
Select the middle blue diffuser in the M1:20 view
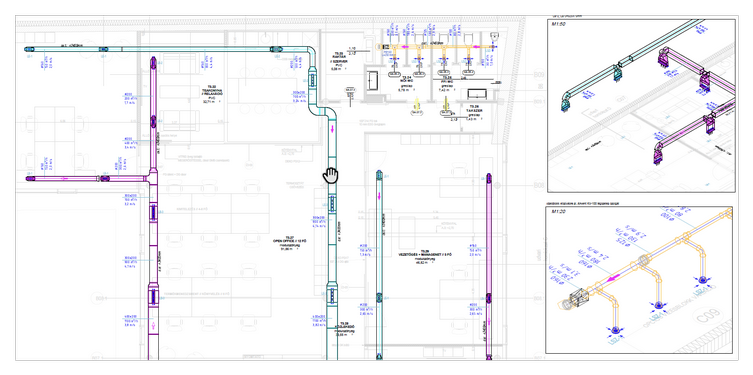click(658, 304)
